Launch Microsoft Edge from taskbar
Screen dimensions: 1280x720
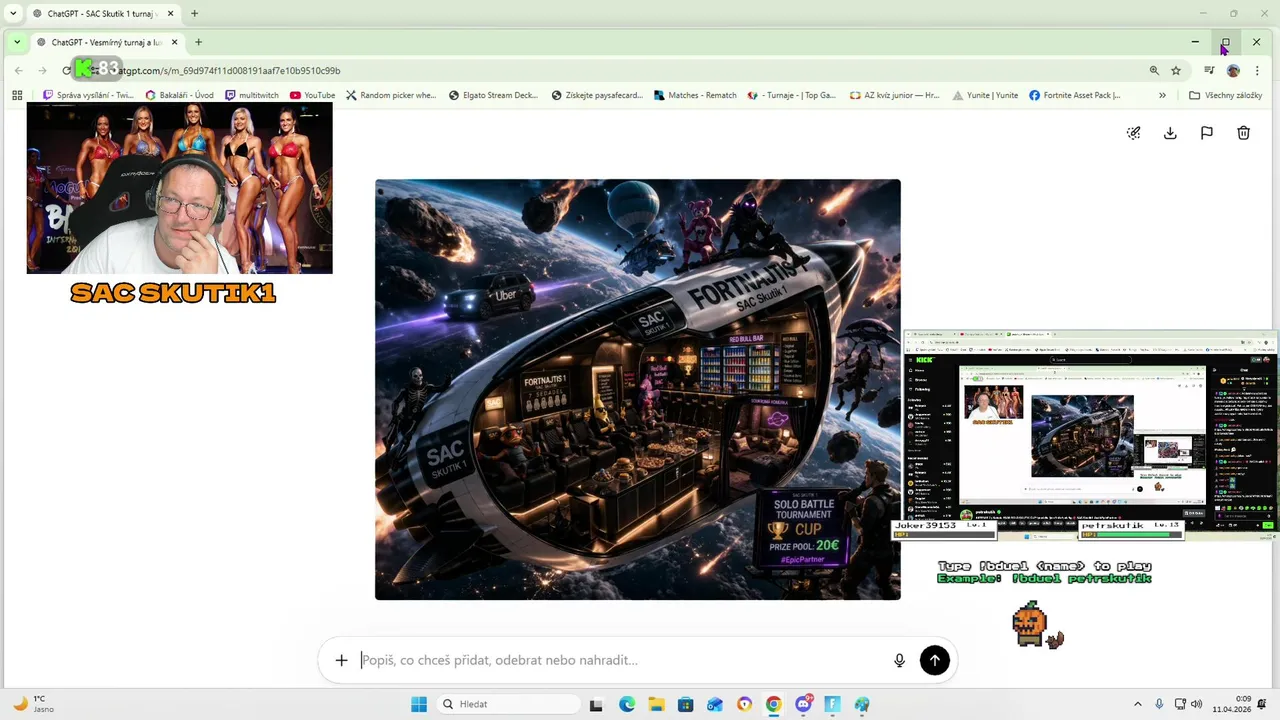(x=627, y=704)
